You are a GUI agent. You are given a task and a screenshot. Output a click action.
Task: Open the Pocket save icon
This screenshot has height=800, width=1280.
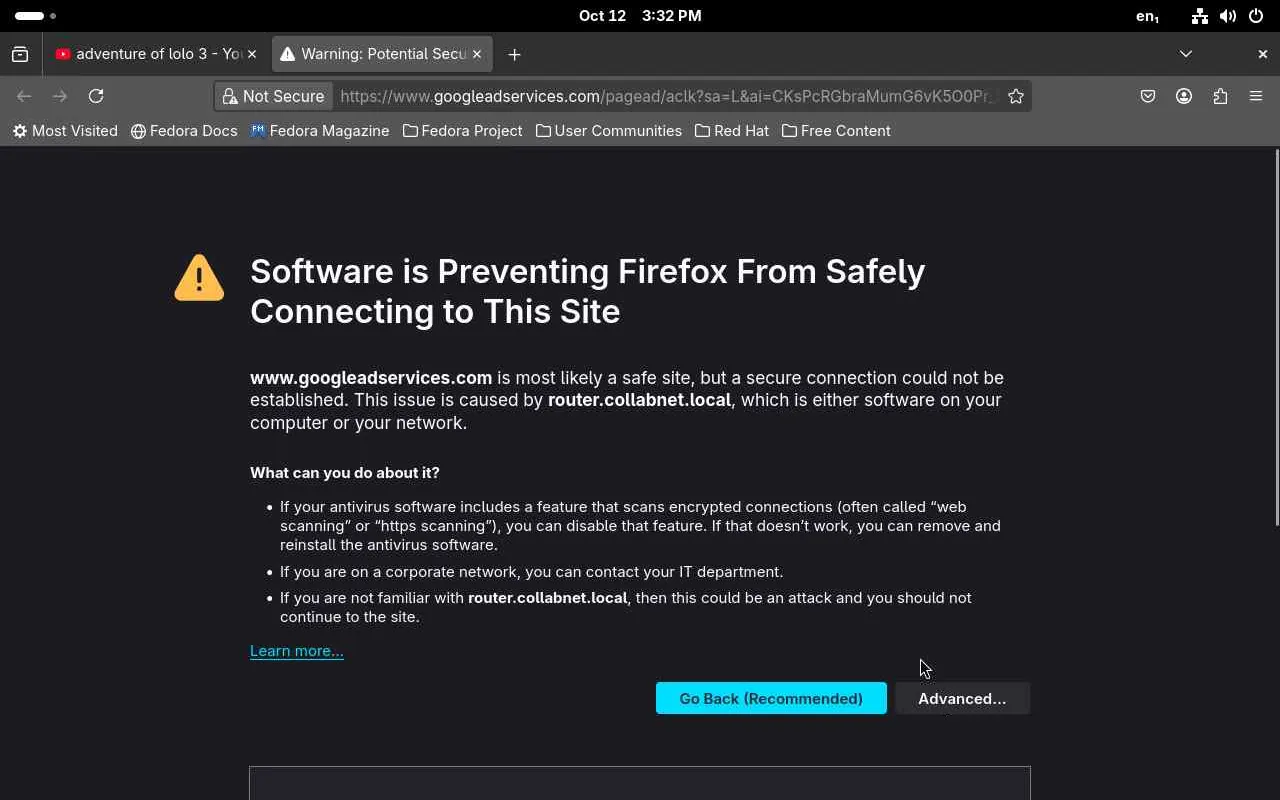[1148, 96]
